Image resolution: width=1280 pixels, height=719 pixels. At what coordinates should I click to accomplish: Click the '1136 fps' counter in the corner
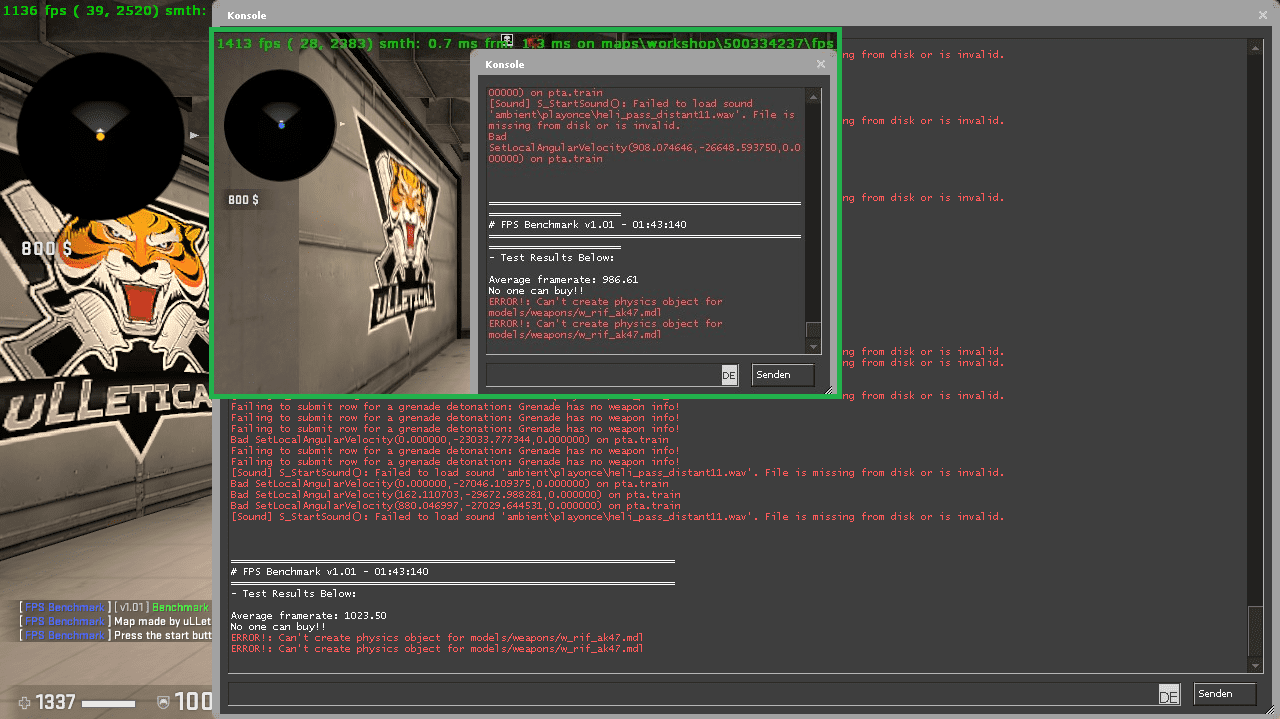click(33, 9)
